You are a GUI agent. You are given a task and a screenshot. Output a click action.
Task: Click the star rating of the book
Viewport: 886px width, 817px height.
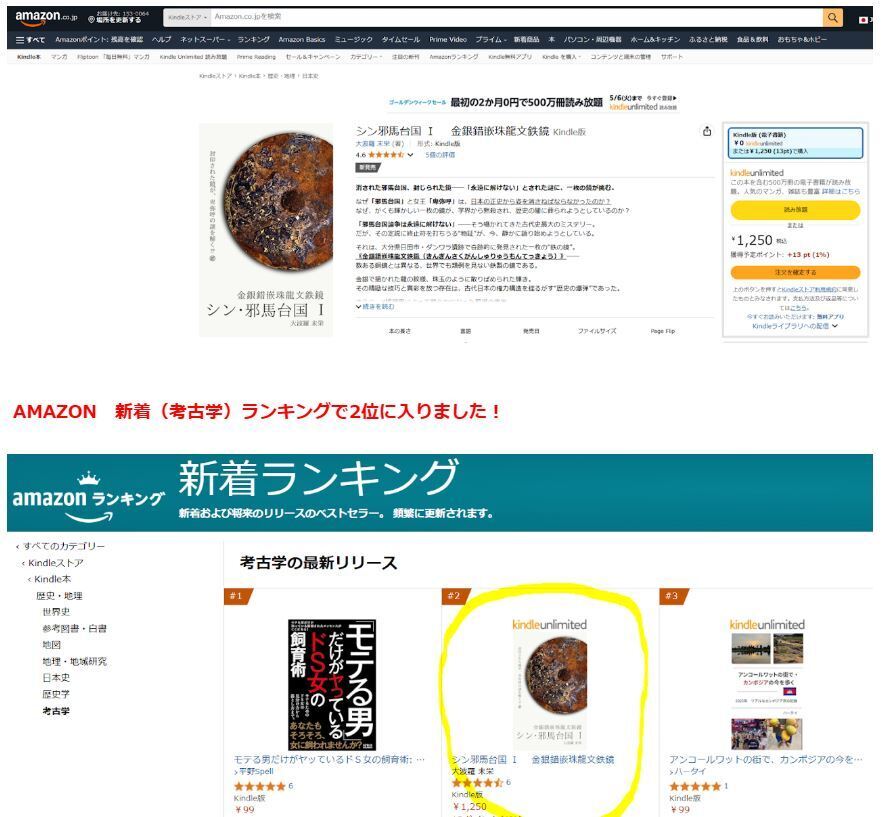point(386,154)
